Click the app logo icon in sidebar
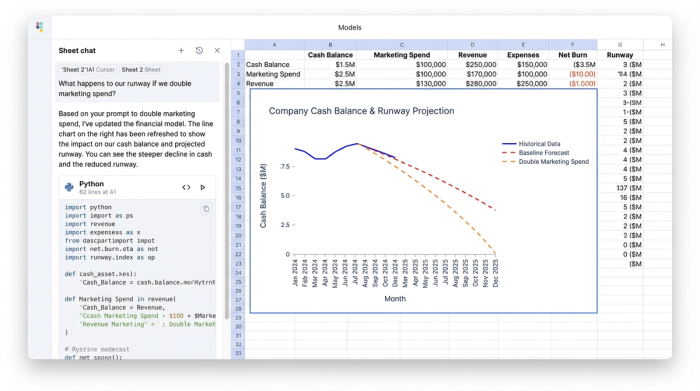This screenshot has height=391, width=700. (39, 27)
